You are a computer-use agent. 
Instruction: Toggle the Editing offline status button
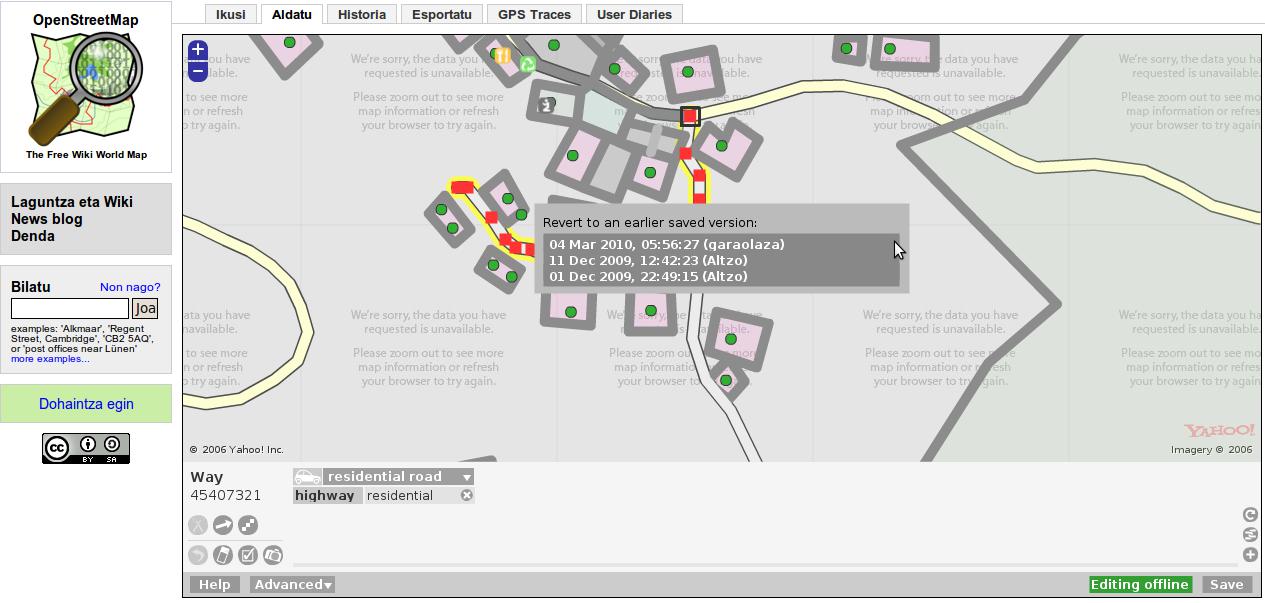(x=1139, y=585)
